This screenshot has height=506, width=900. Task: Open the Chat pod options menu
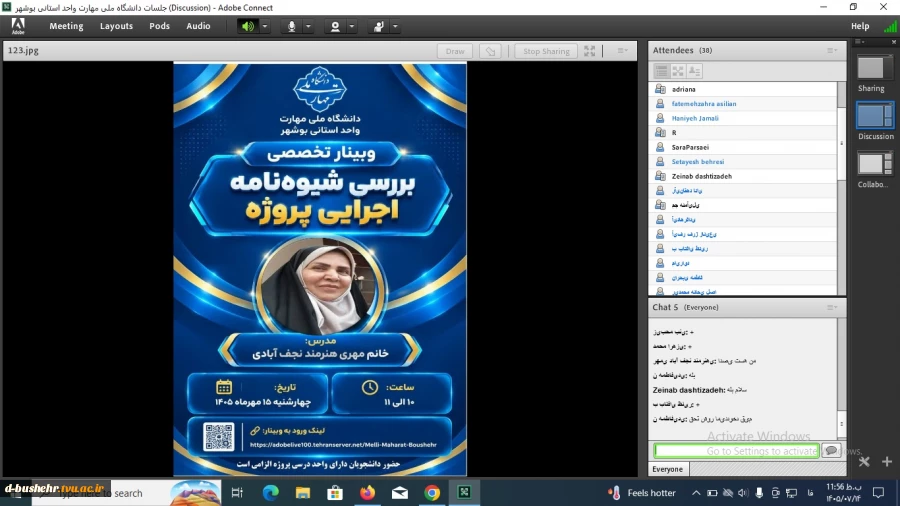tap(832, 308)
